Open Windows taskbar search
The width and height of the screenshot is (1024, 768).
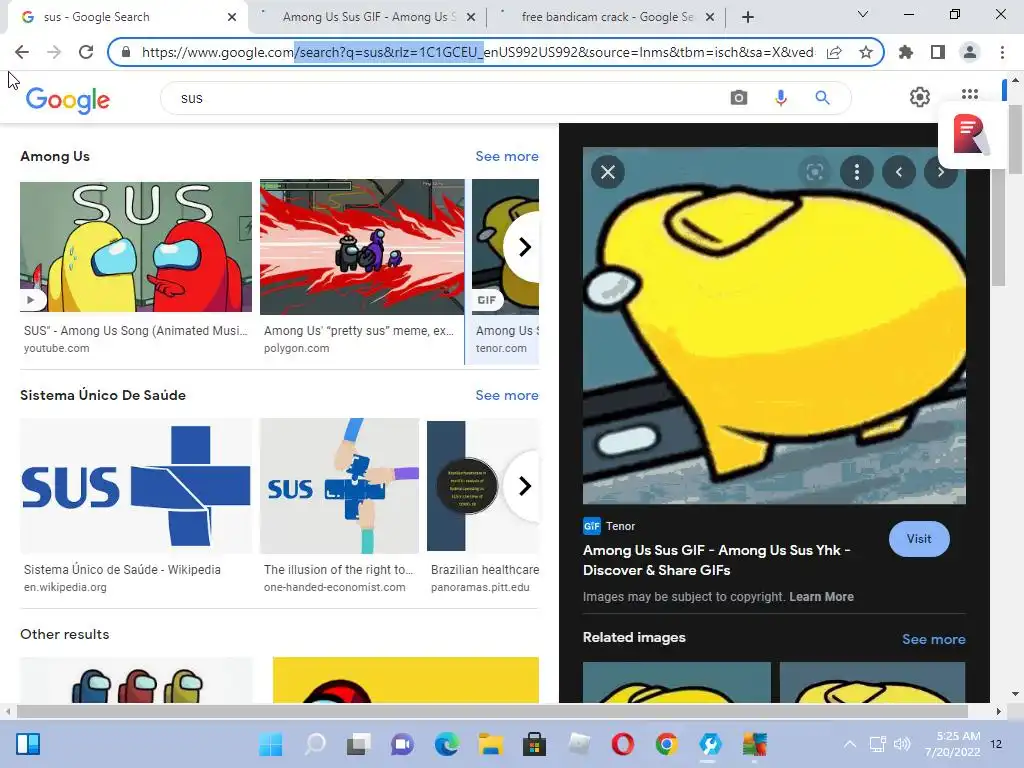(315, 744)
